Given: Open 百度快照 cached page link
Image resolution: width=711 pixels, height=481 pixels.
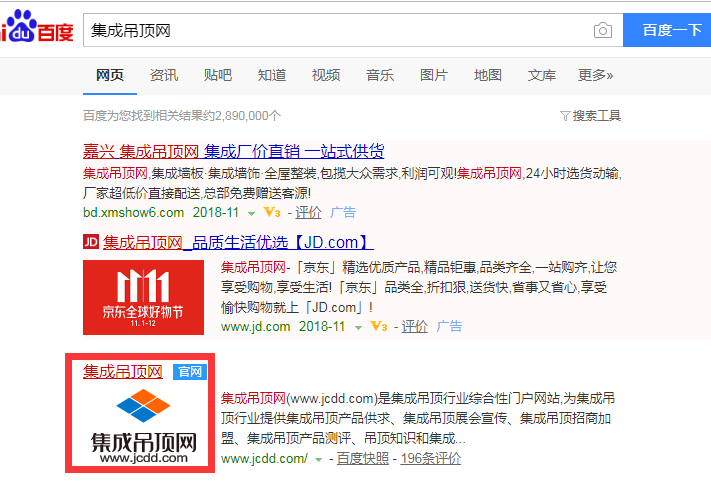Looking at the screenshot, I should pos(363,459).
